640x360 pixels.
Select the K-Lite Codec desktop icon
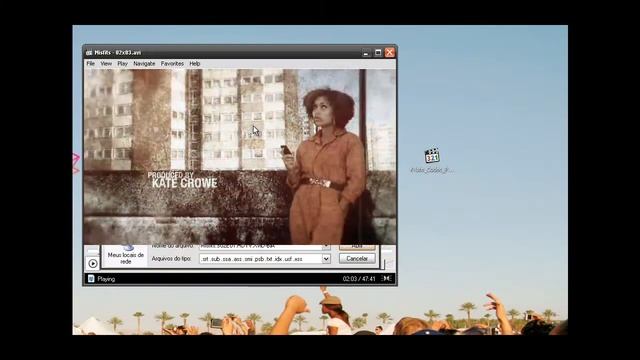click(x=432, y=161)
